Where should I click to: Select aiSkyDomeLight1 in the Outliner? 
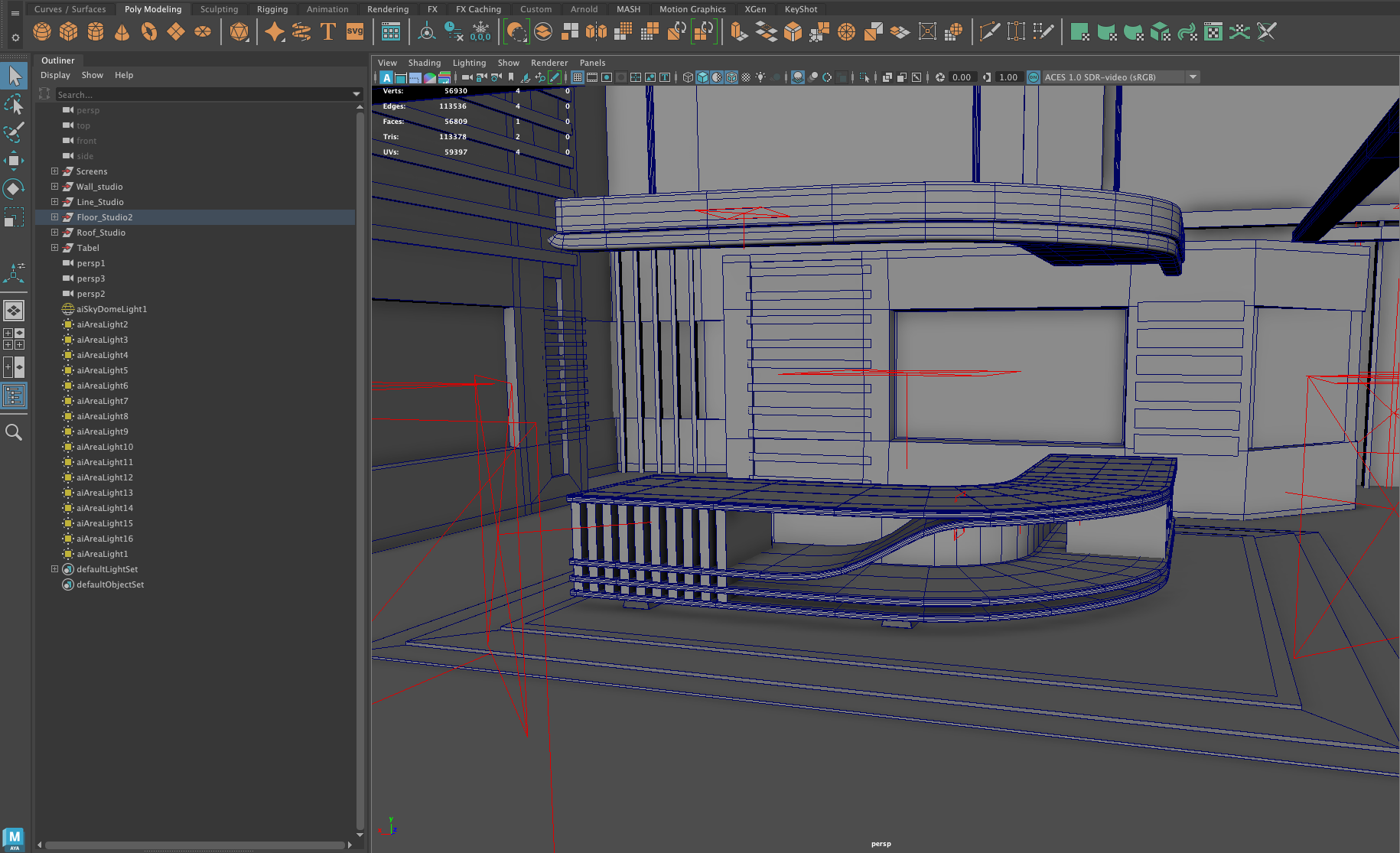click(112, 309)
